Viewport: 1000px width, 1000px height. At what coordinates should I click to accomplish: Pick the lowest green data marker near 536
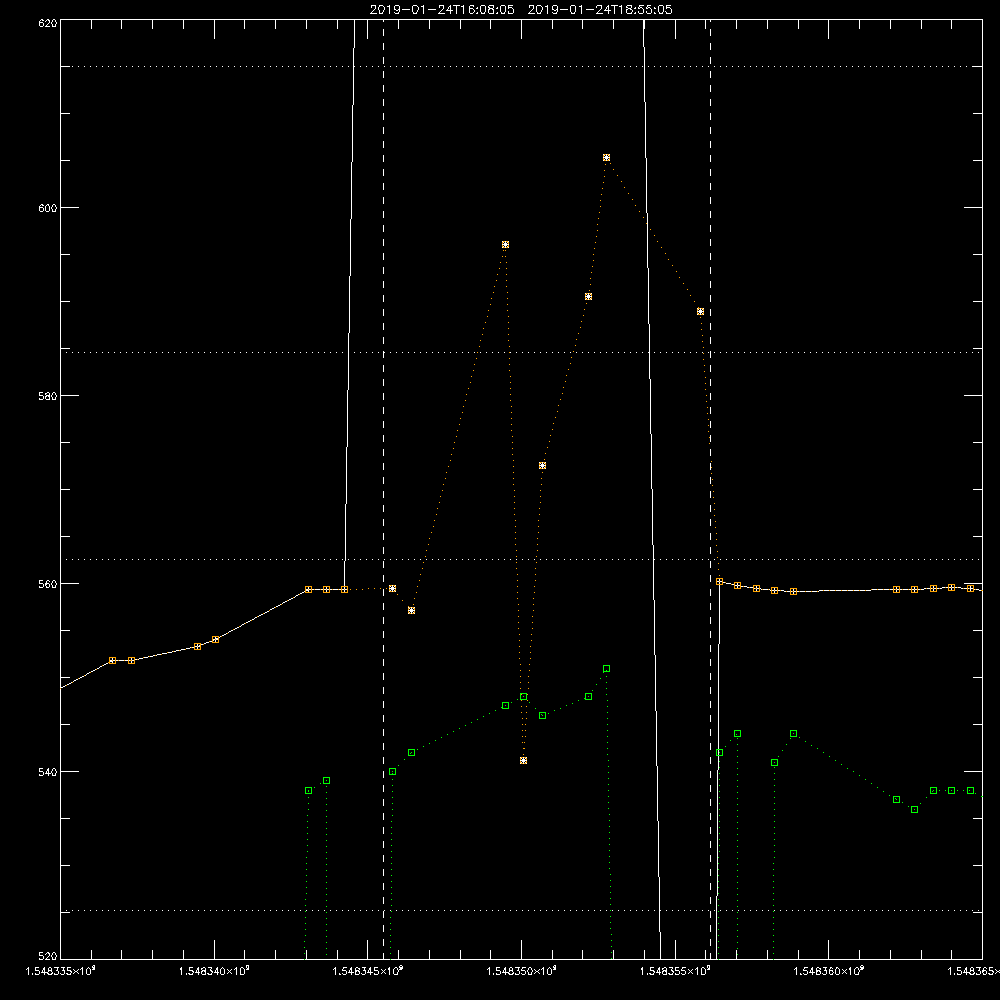tap(915, 809)
